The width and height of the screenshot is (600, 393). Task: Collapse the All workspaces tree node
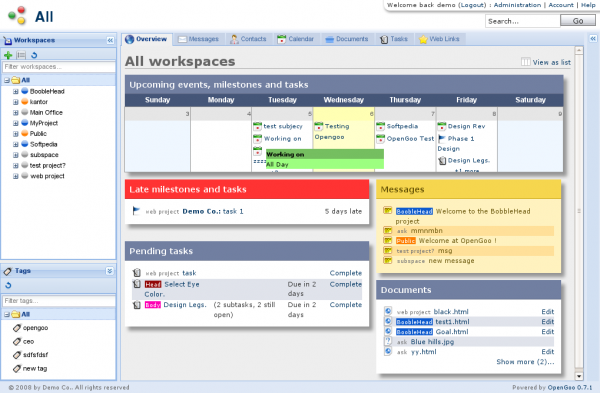pos(7,80)
